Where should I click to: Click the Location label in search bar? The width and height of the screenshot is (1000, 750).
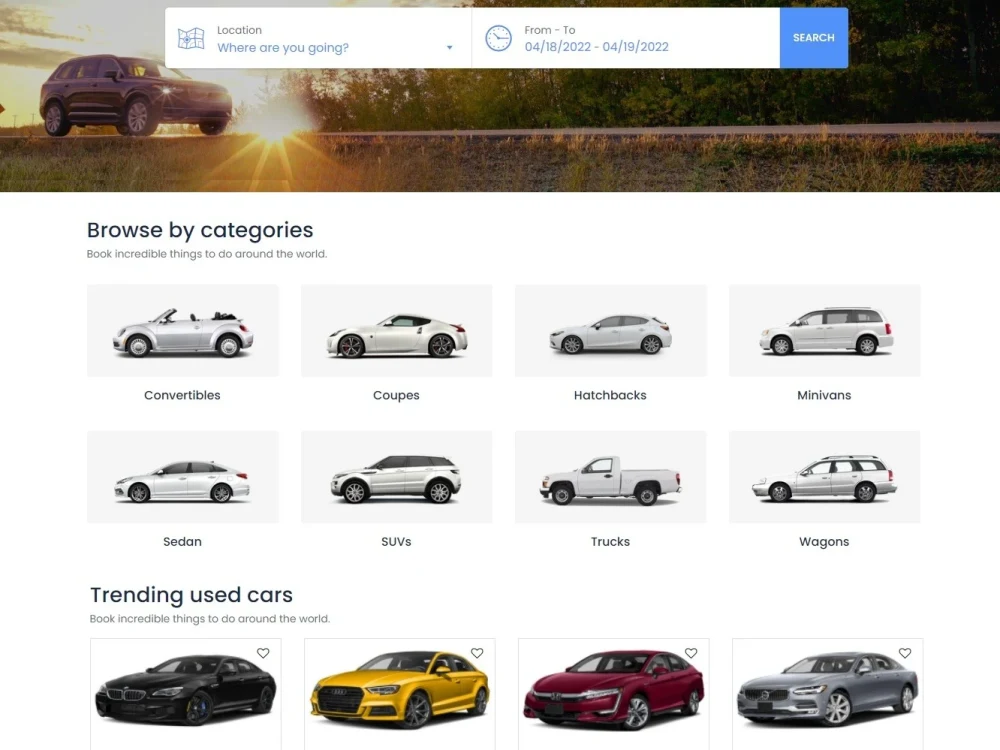pyautogui.click(x=239, y=30)
